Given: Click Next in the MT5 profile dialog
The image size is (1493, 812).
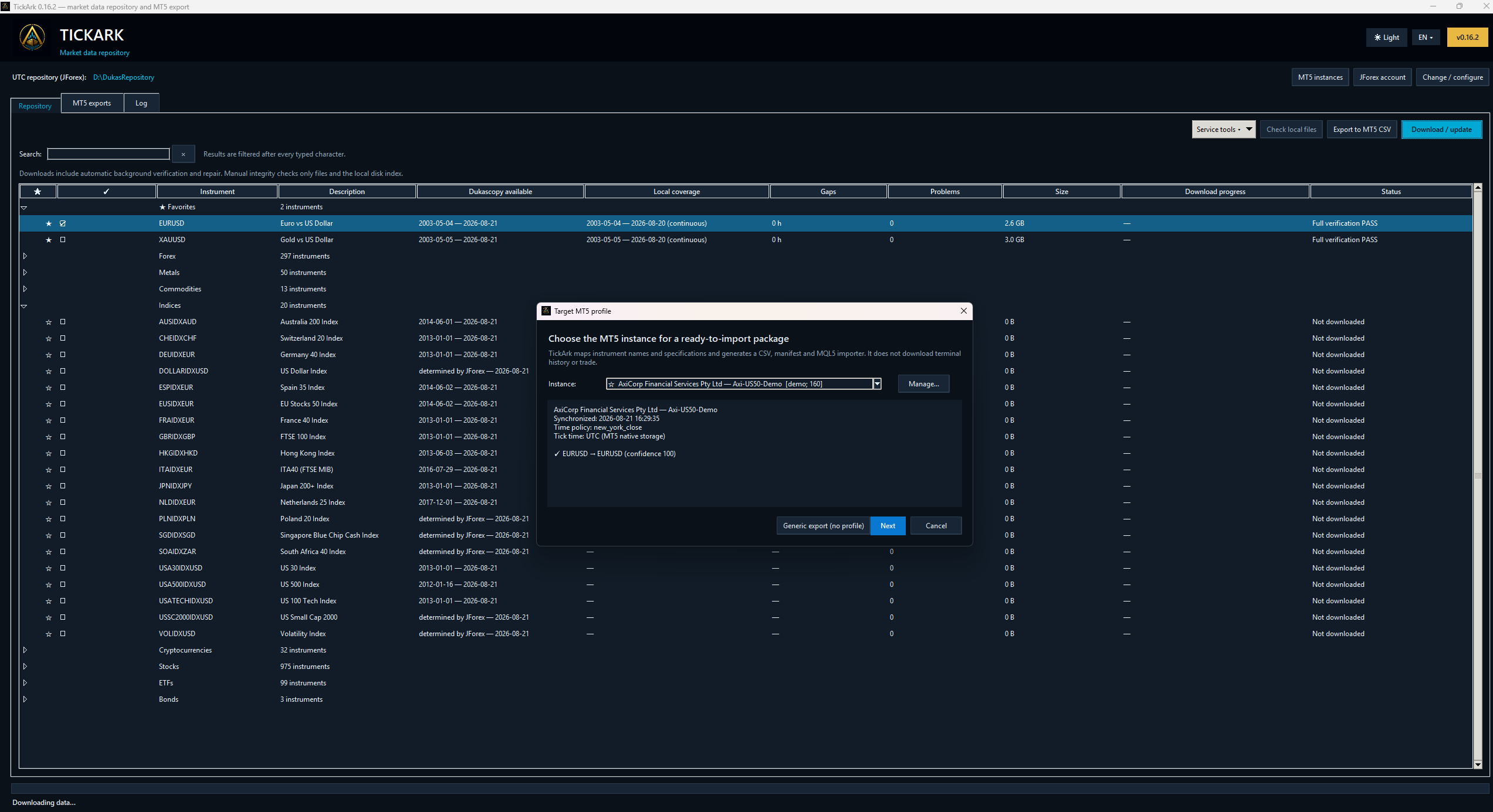Looking at the screenshot, I should point(888,526).
